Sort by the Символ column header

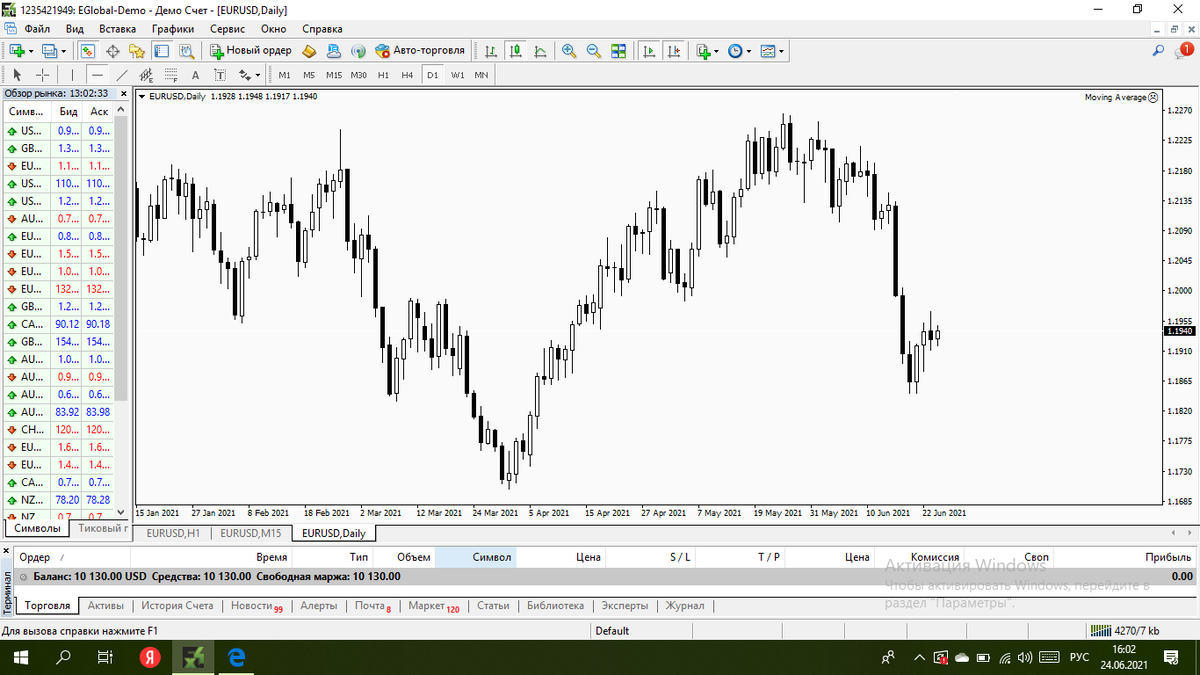[491, 557]
